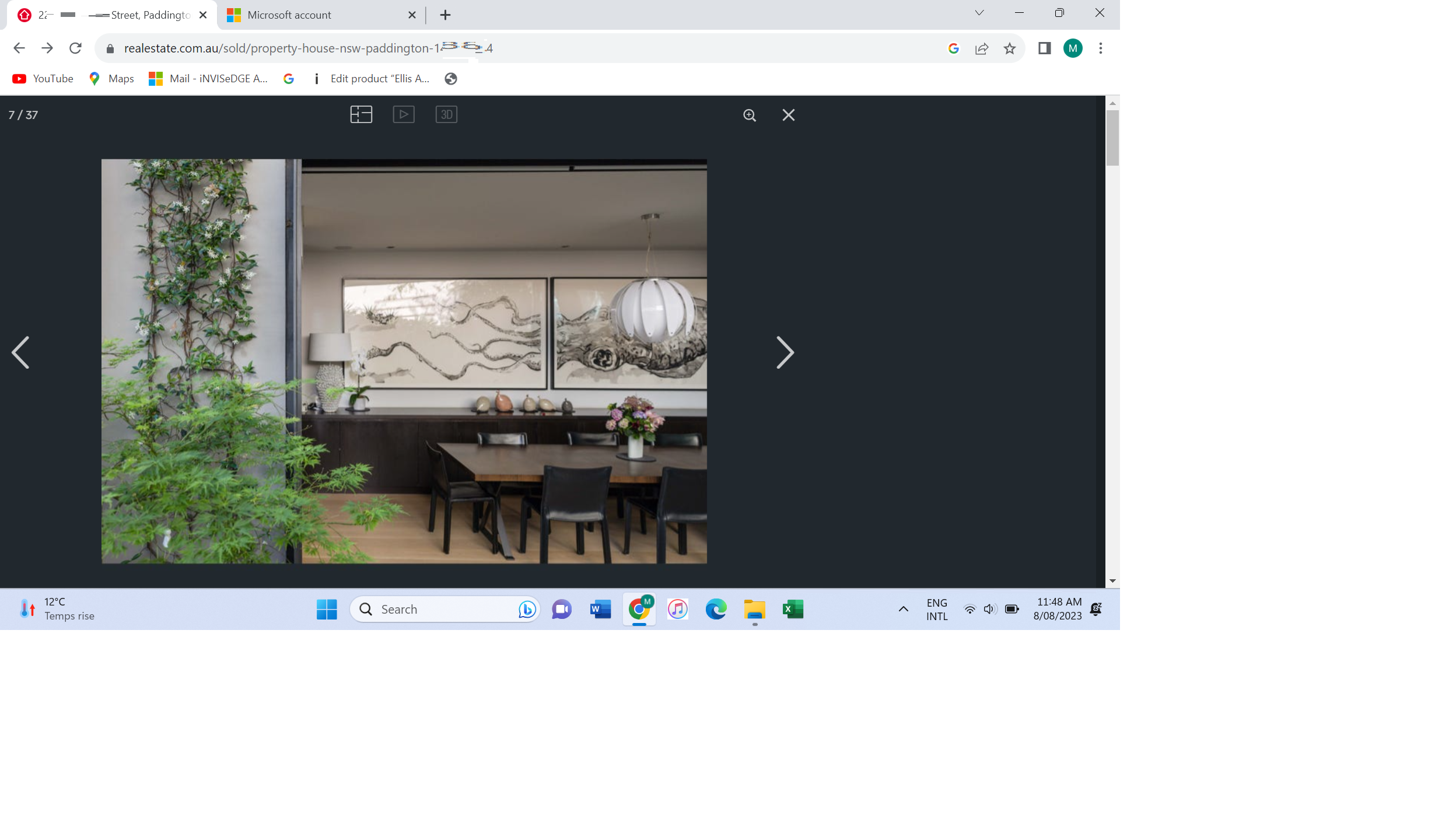Reload the current page
The height and width of the screenshot is (819, 1456).
(x=75, y=48)
